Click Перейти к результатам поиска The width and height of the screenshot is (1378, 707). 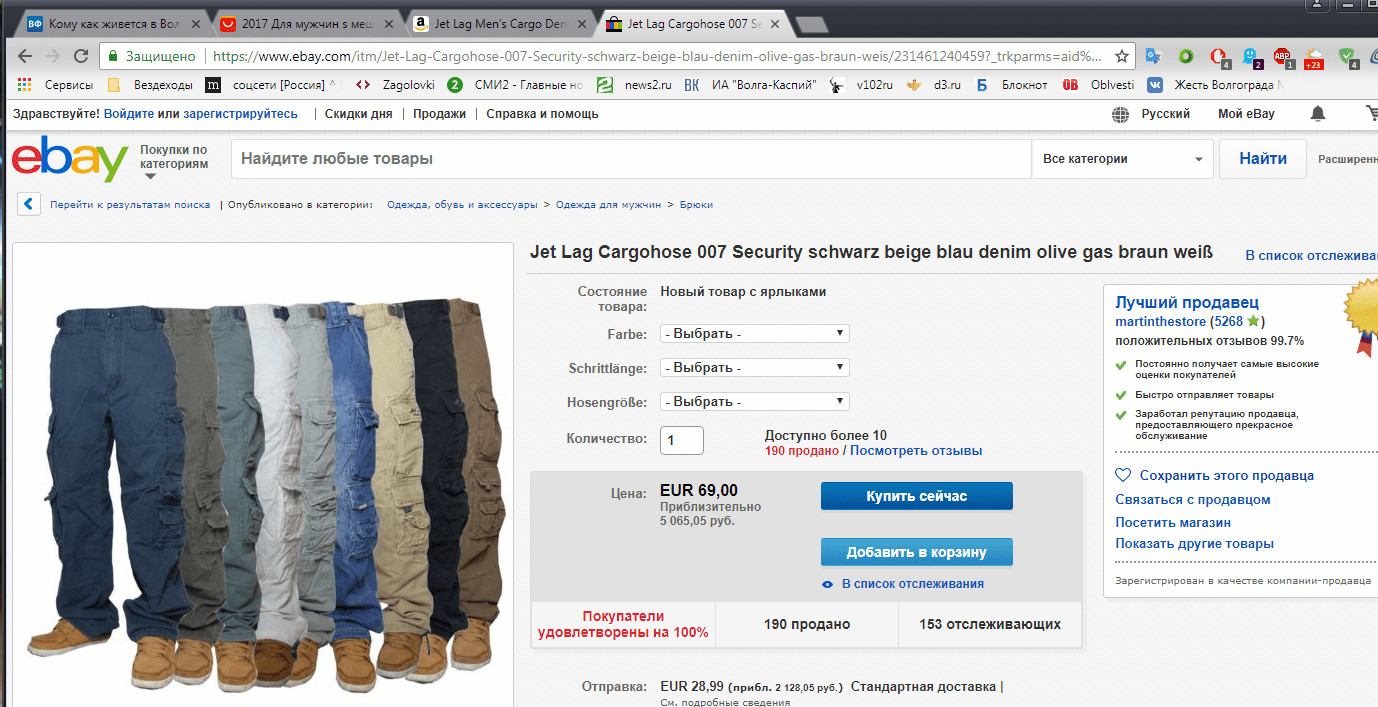coord(130,204)
